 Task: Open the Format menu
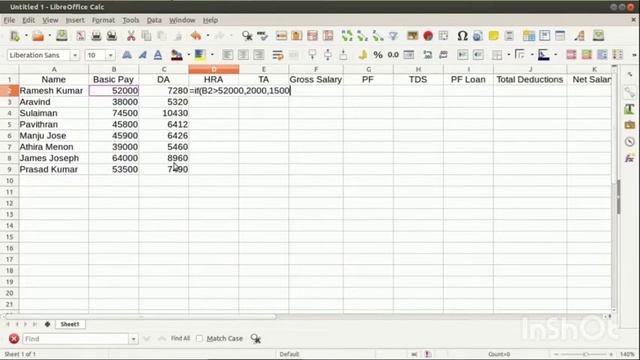(103, 20)
